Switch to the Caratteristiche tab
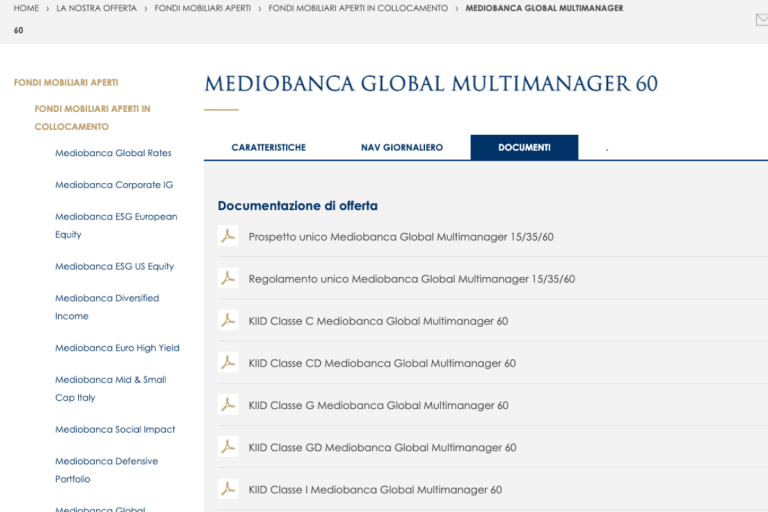 [268, 147]
